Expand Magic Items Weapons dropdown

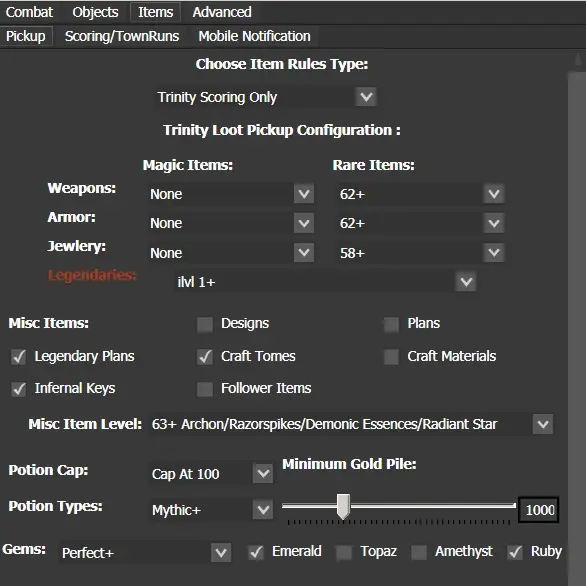(x=231, y=194)
